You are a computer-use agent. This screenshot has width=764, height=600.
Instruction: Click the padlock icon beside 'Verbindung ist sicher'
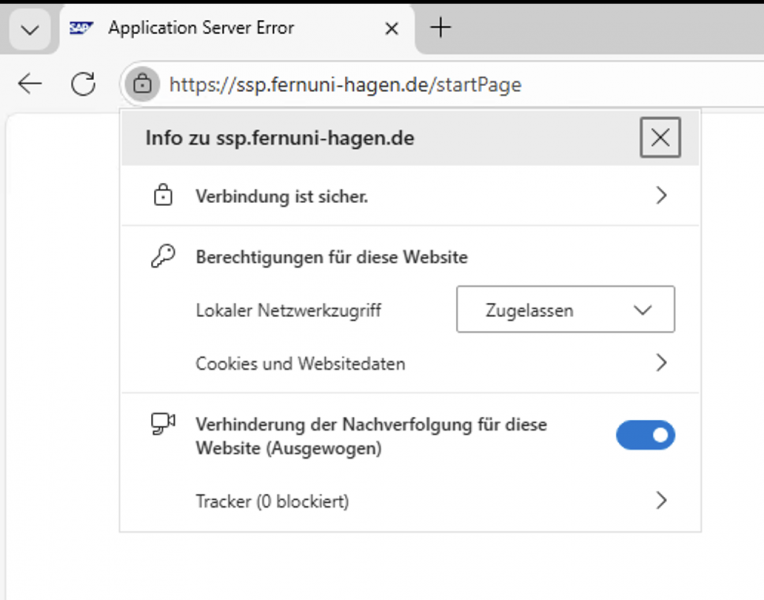click(162, 197)
